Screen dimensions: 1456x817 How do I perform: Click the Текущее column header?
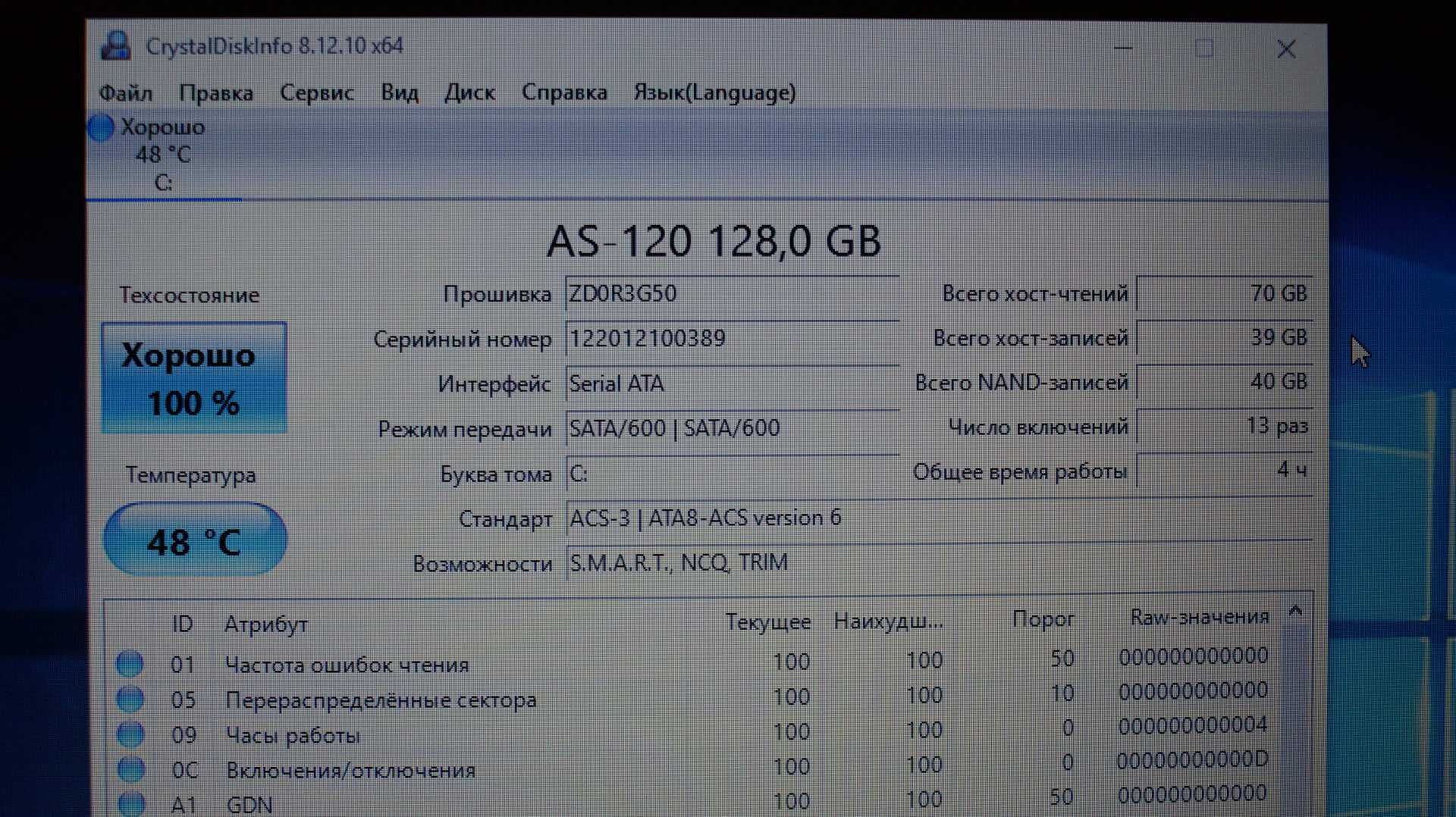(x=767, y=622)
